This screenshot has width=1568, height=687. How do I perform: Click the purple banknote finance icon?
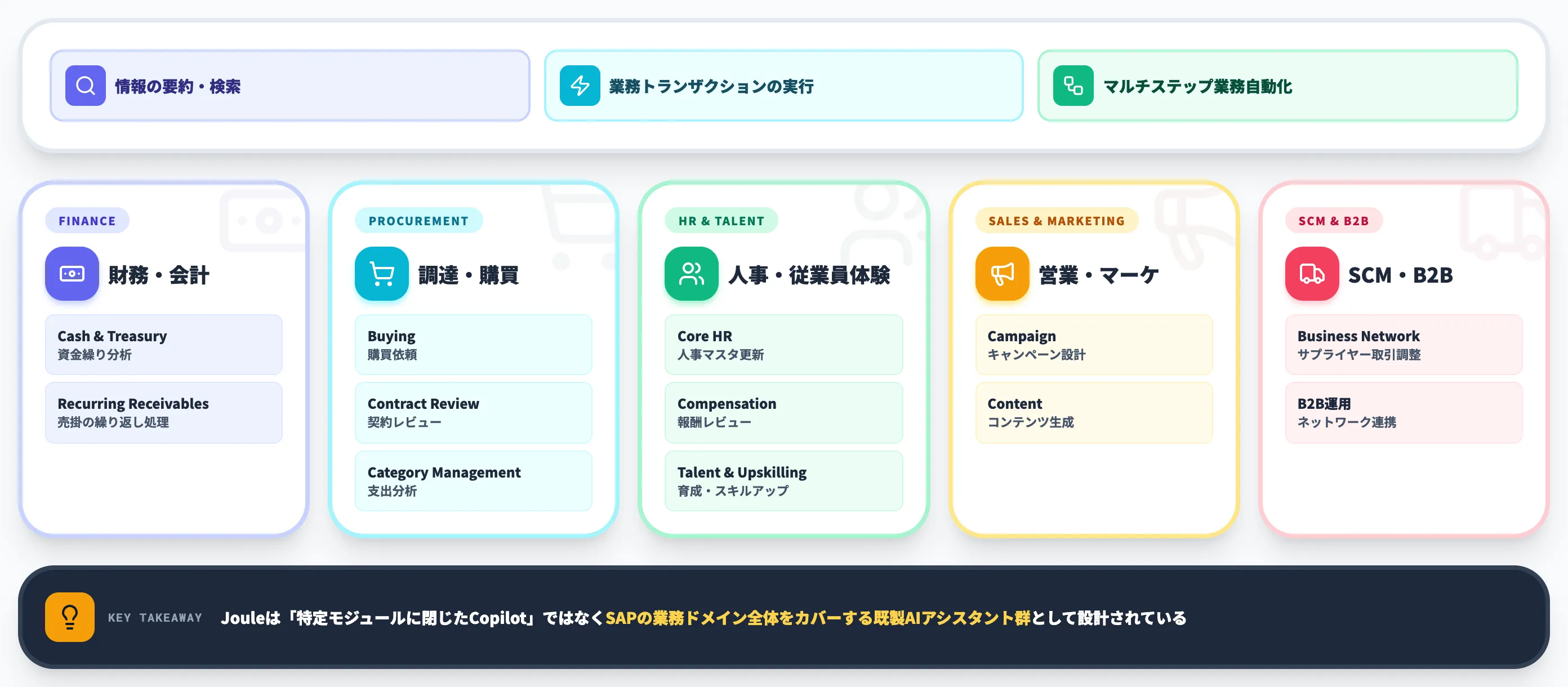pos(72,274)
